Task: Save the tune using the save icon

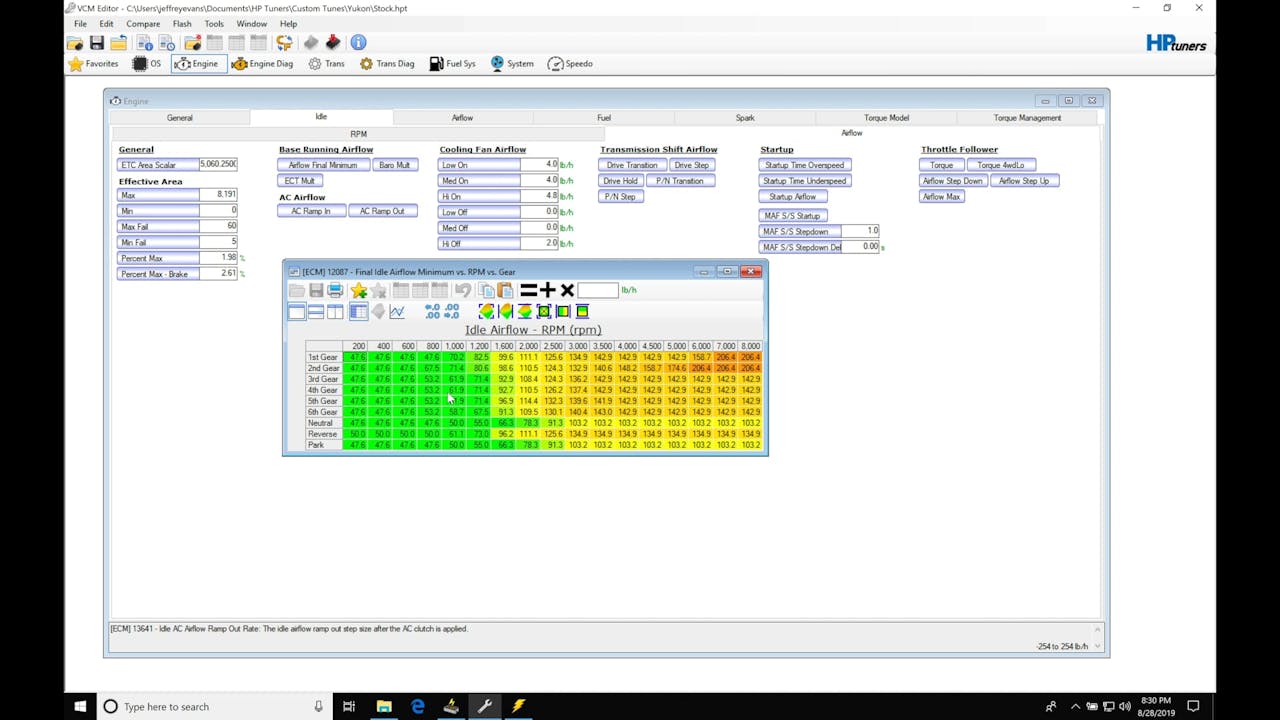Action: (95, 42)
